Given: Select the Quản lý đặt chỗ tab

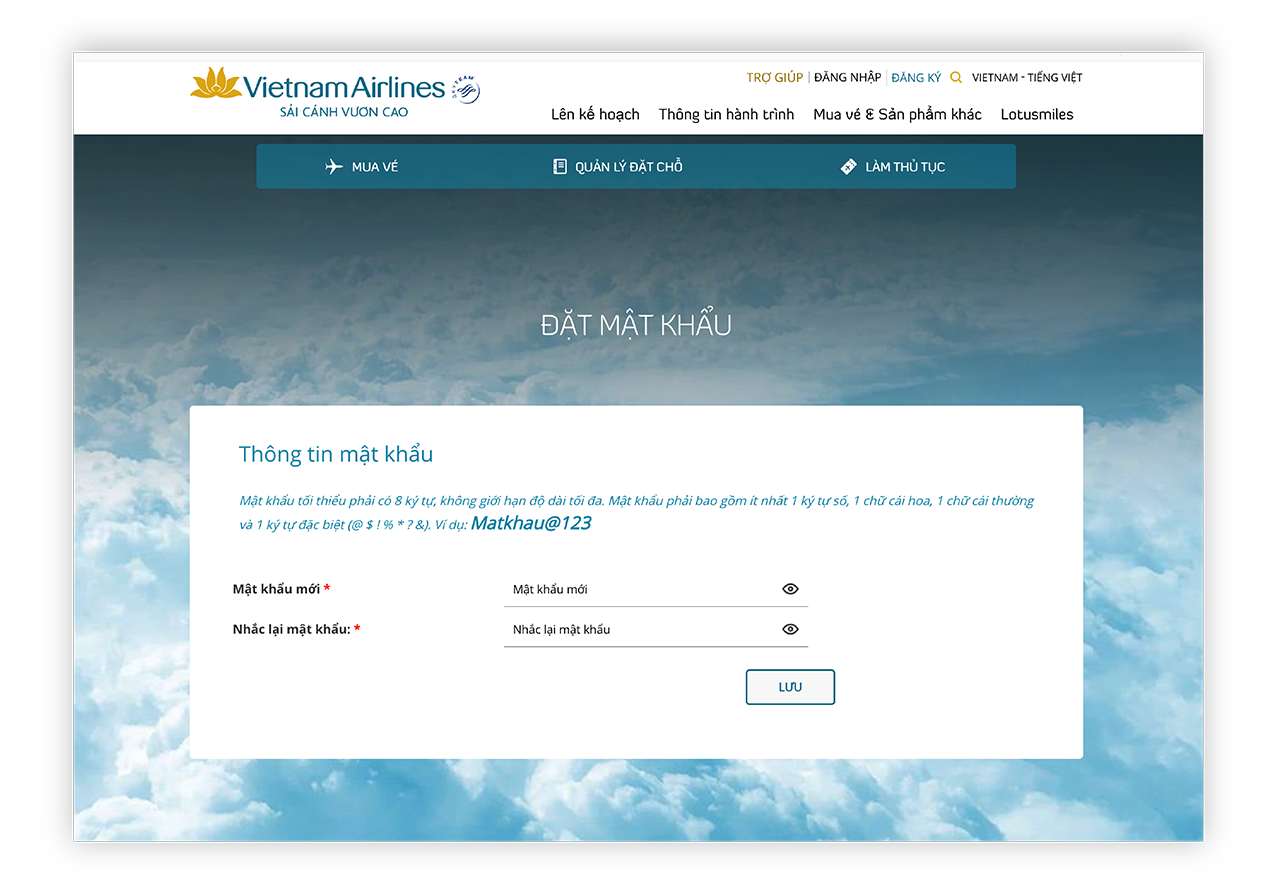Looking at the screenshot, I should point(628,167).
